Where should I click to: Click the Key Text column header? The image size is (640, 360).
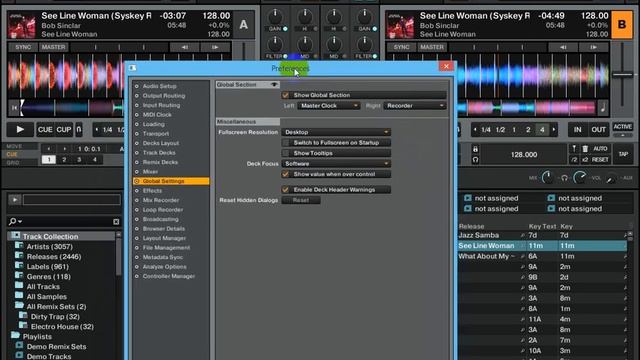click(x=542, y=226)
